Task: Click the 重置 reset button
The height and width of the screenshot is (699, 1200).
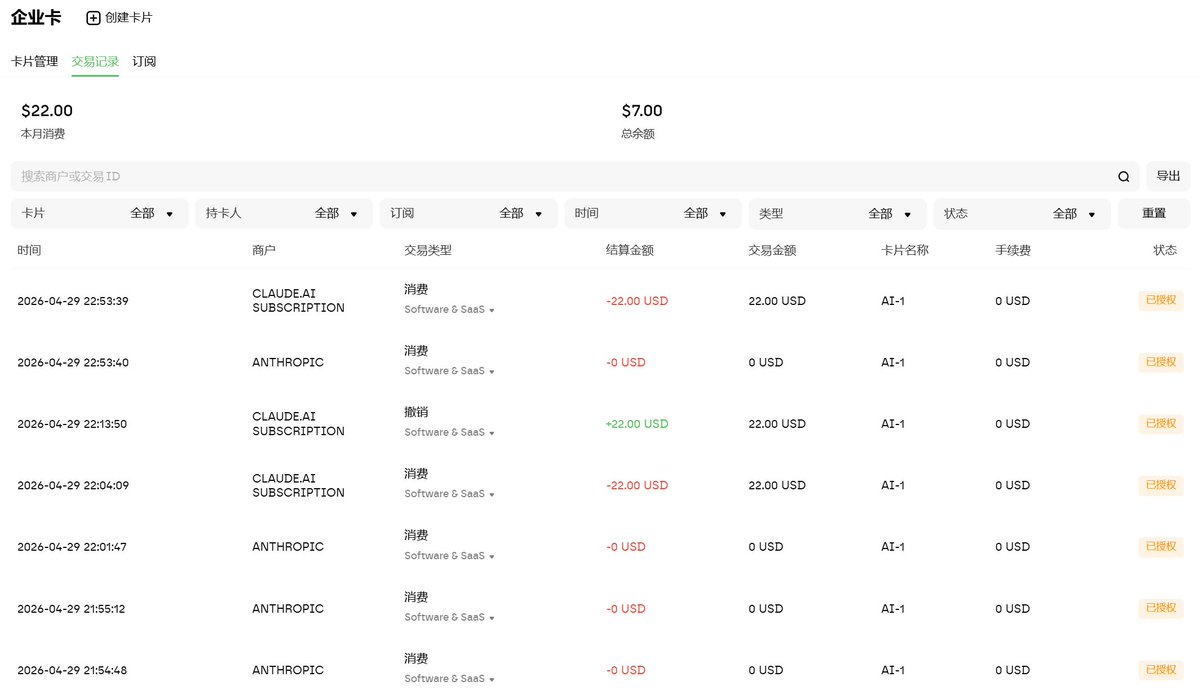Action: (x=1154, y=214)
